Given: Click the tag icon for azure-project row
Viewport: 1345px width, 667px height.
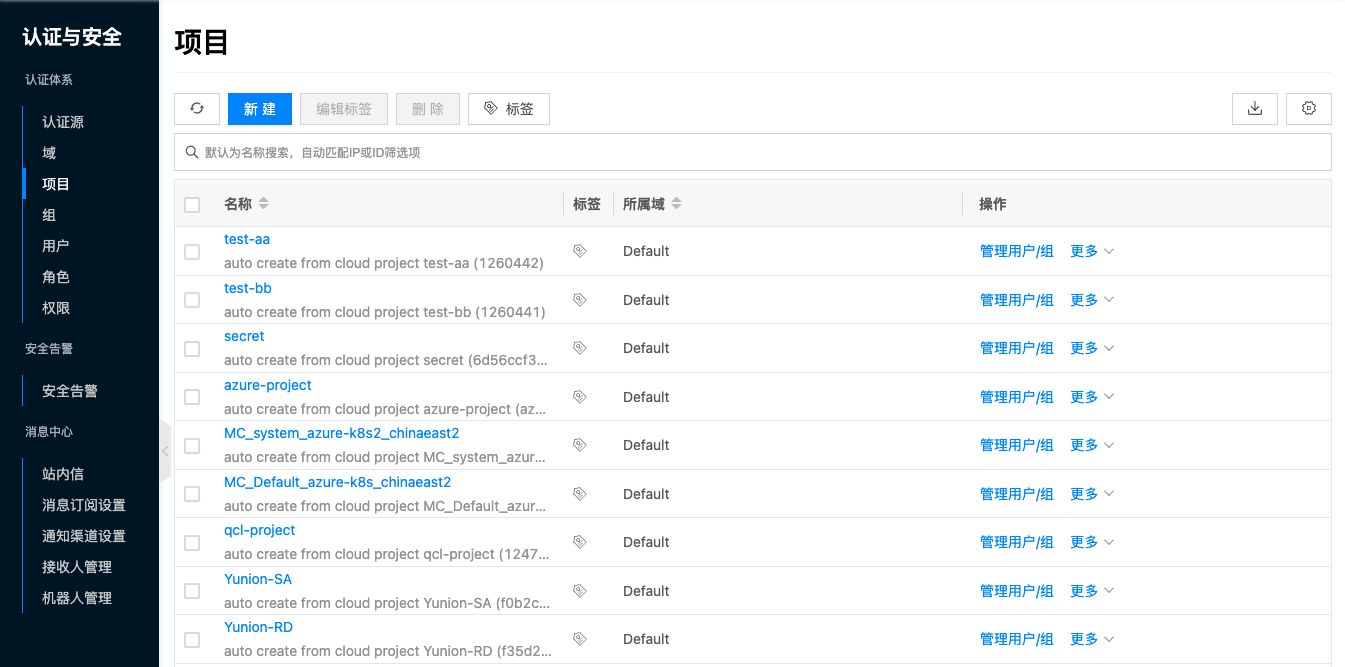Looking at the screenshot, I should click(x=579, y=397).
